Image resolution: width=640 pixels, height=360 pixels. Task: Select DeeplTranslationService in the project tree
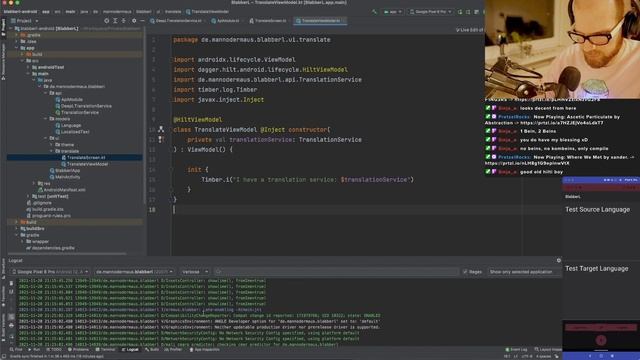(x=83, y=106)
